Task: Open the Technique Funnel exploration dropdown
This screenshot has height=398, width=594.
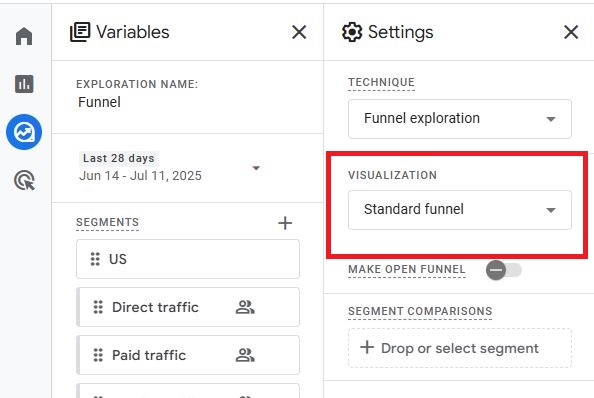Action: [x=460, y=119]
